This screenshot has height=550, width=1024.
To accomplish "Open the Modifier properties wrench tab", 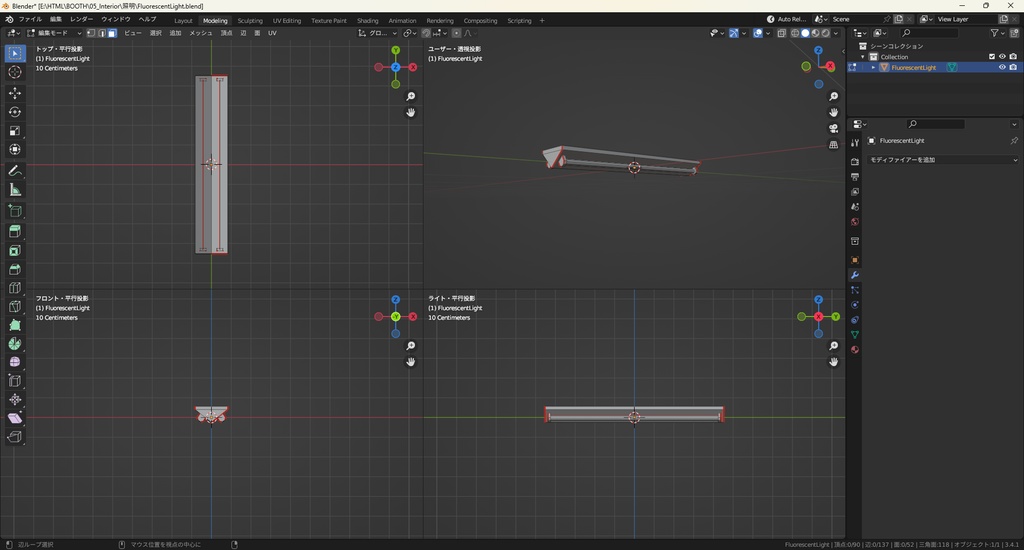I will click(x=855, y=275).
